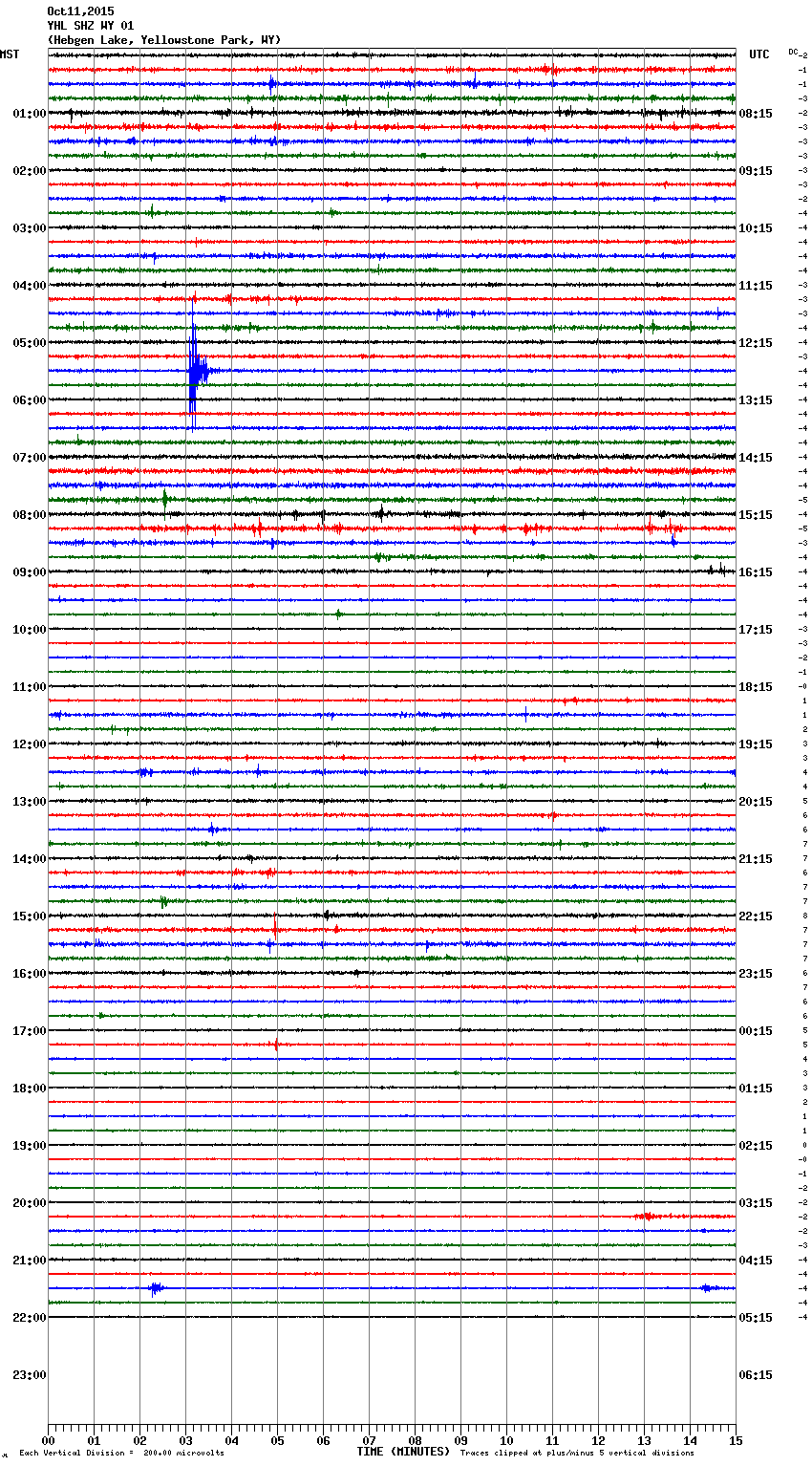Select the 03:00 MST time label
This screenshot has width=812, height=1466.
coord(30,228)
